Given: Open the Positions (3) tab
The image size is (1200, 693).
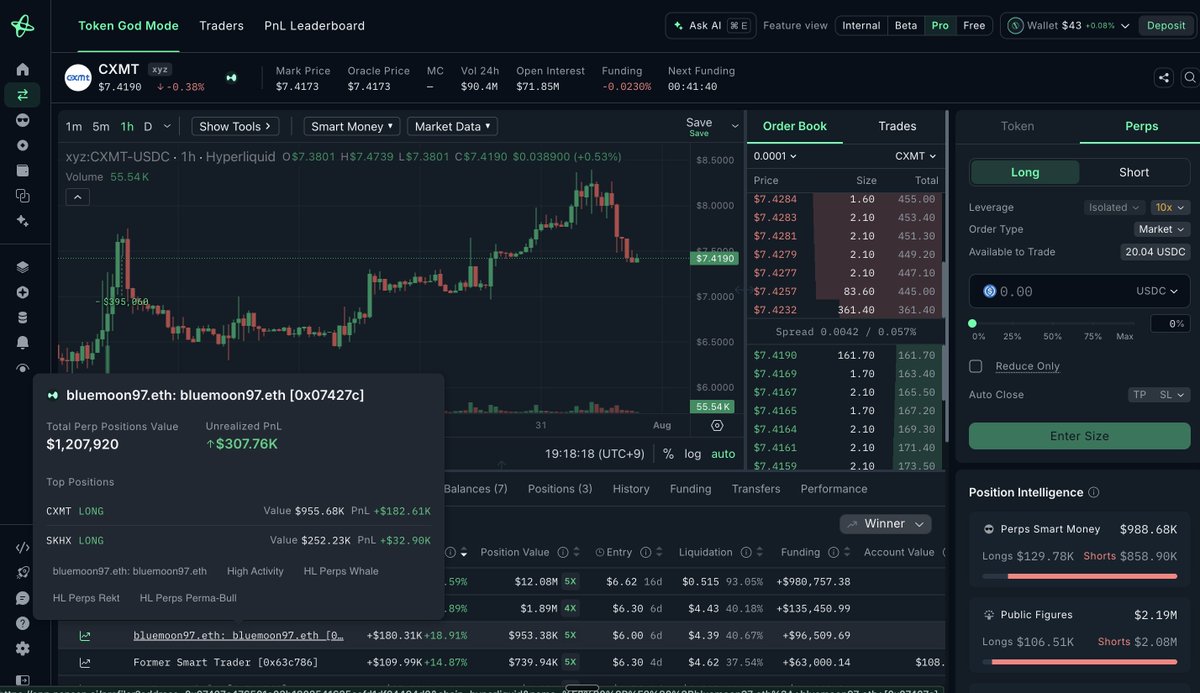Looking at the screenshot, I should coord(560,489).
